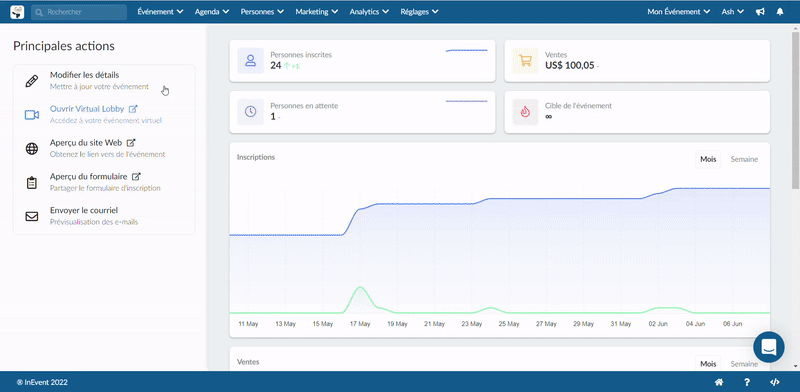Open announcements via the megaphone icon
800x392 pixels.
(x=760, y=12)
